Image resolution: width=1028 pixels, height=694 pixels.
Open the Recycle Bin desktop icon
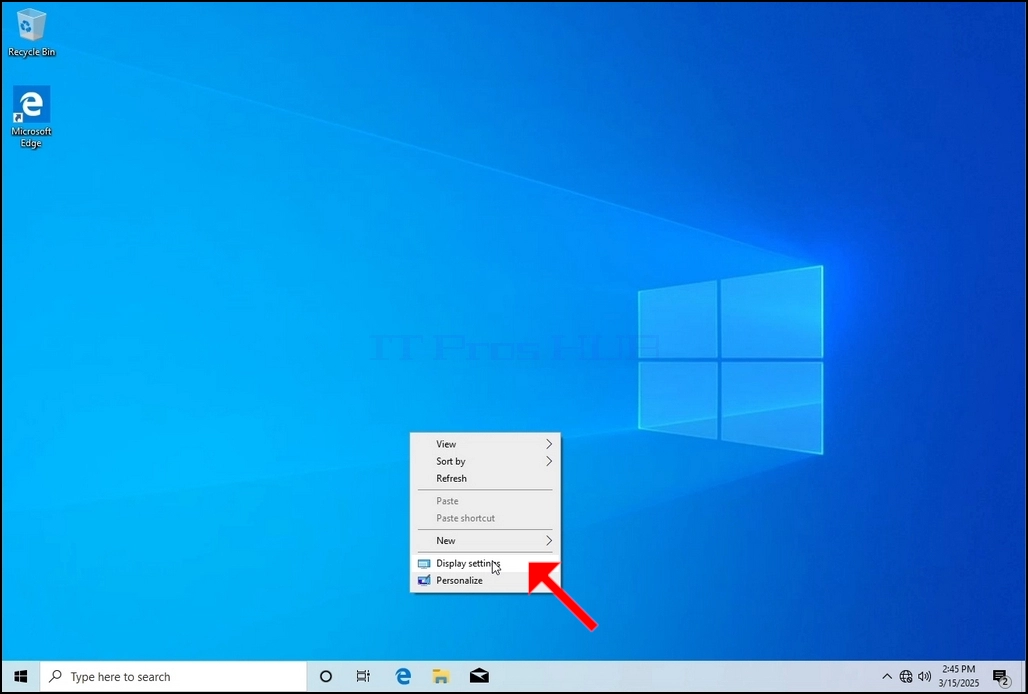[31, 33]
